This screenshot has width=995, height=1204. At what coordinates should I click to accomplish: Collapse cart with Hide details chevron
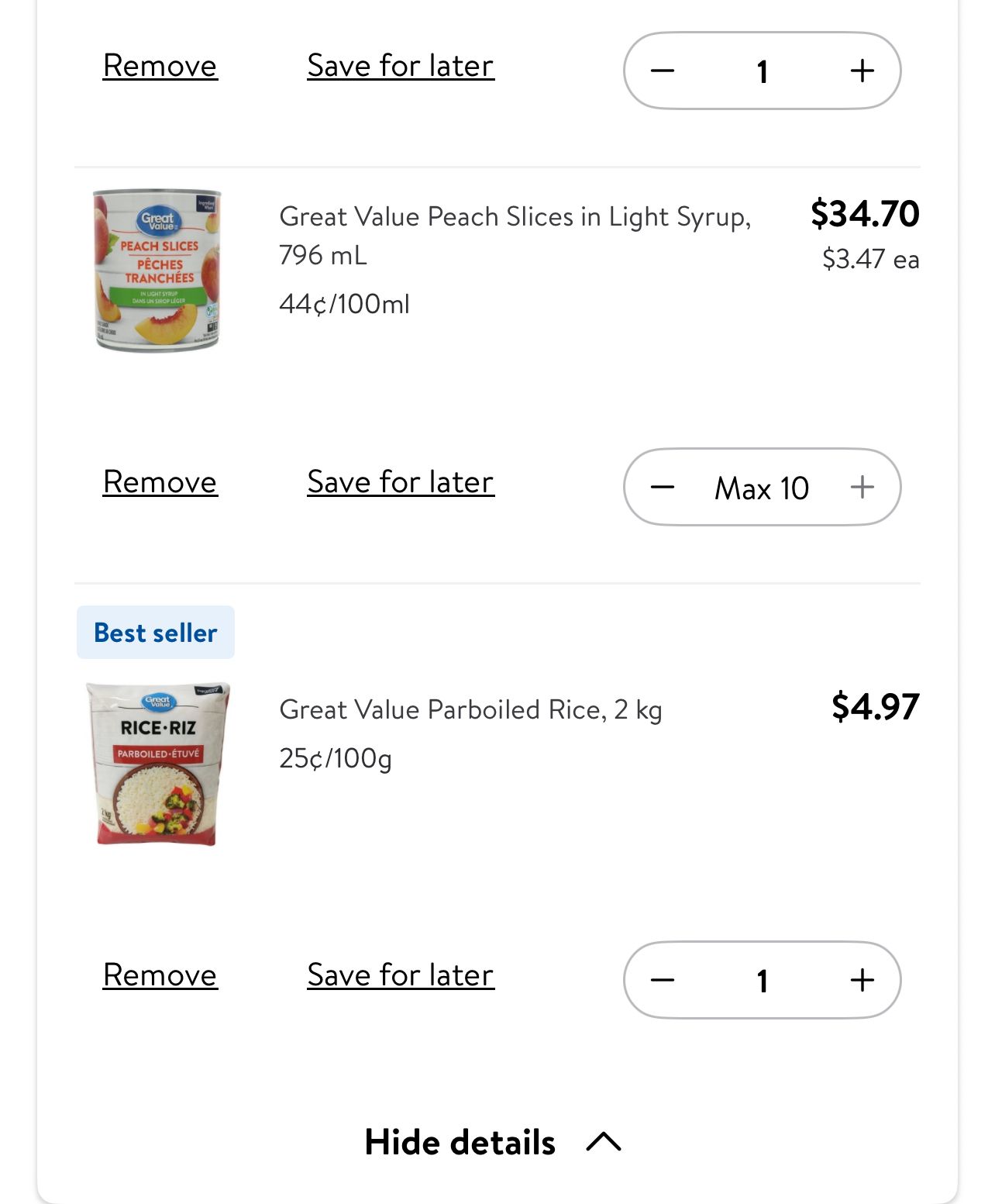click(x=604, y=1142)
